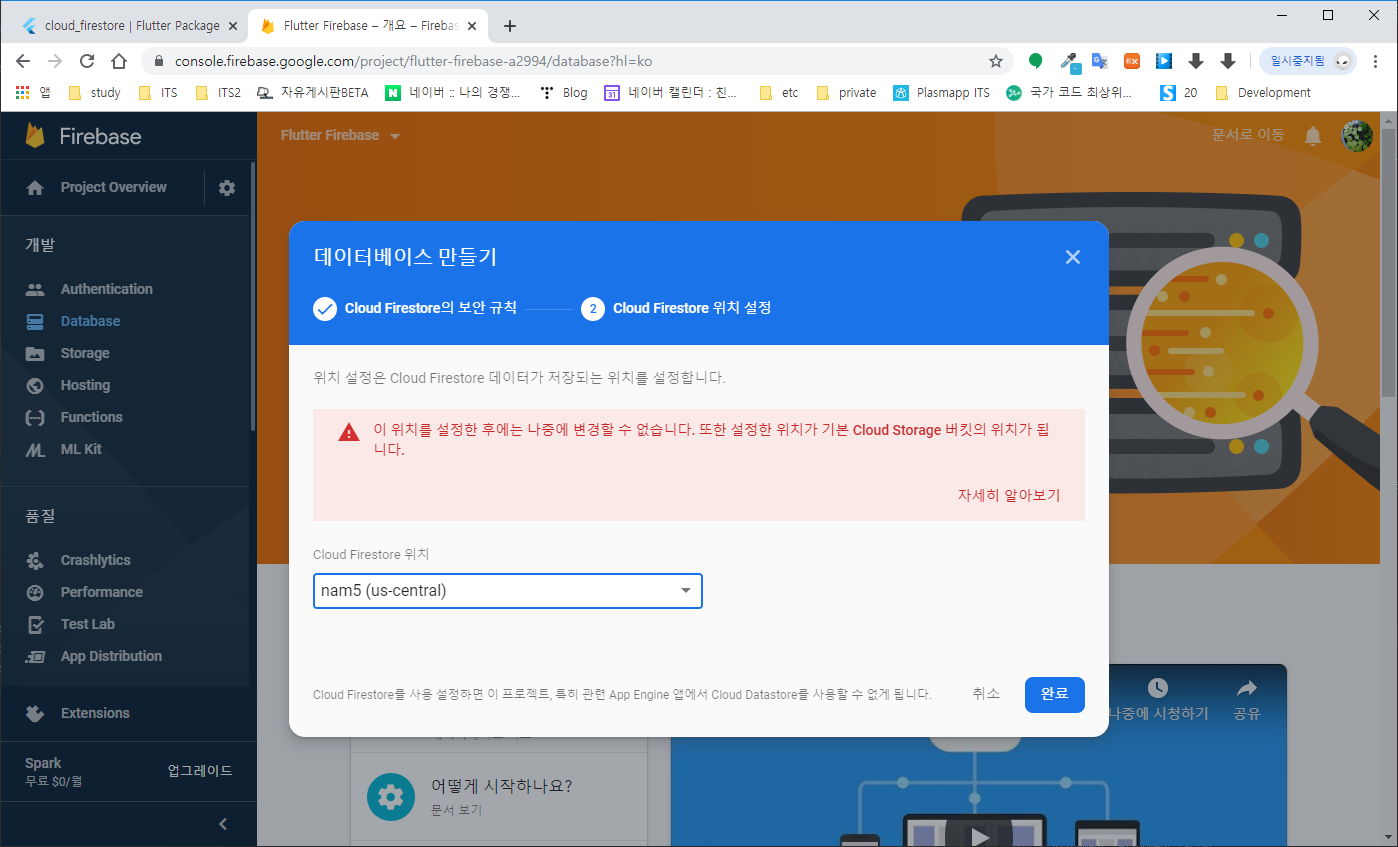Open the Firebase account avatar
Viewport: 1398px width, 847px height.
tap(1357, 136)
